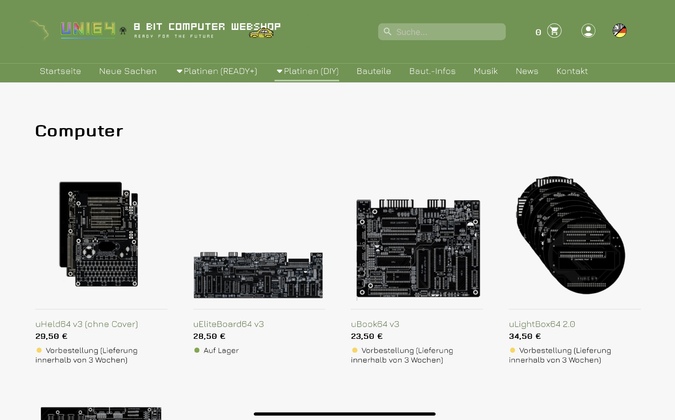This screenshot has width=675, height=420.
Task: Open the Kontakt page
Action: click(572, 71)
